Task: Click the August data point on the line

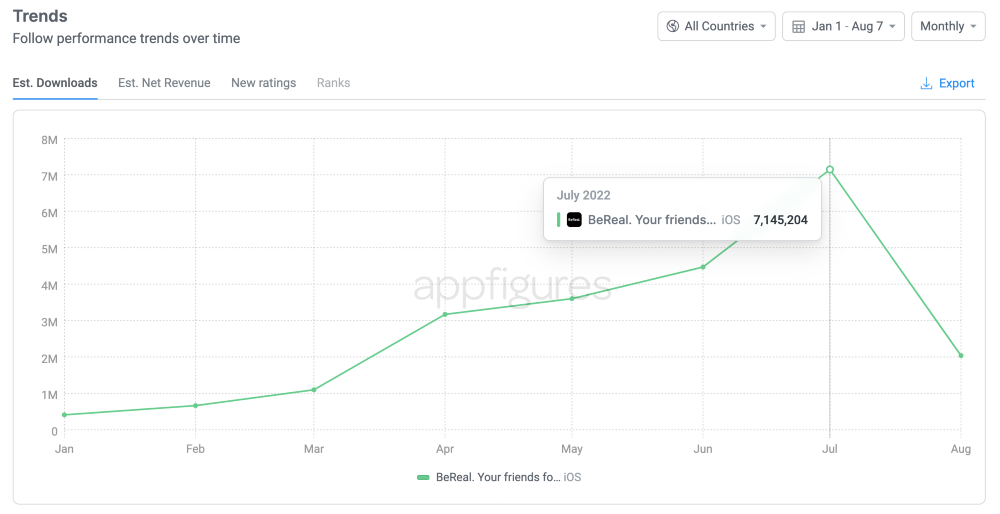Action: [x=961, y=355]
